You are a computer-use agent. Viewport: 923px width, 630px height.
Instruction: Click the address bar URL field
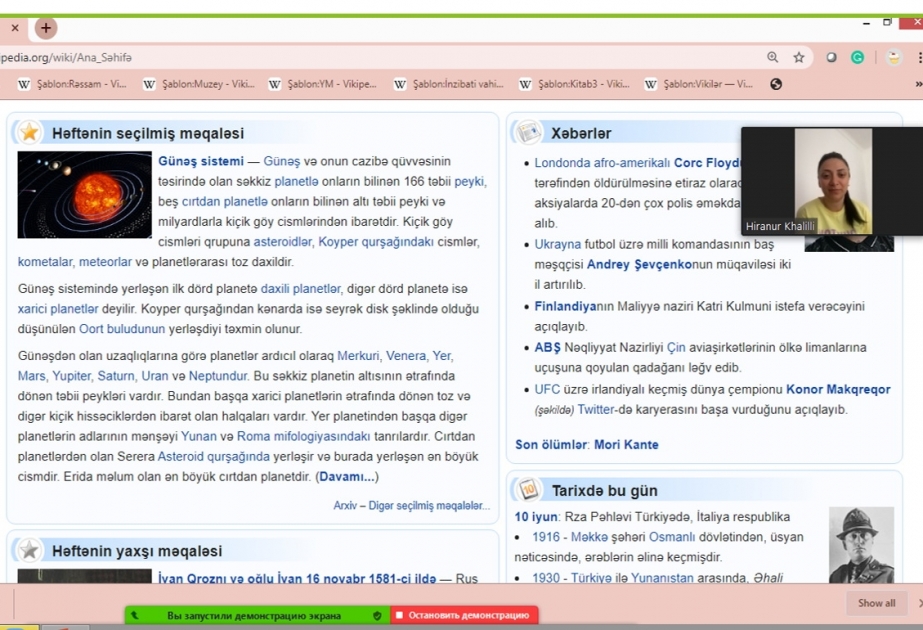pyautogui.click(x=377, y=57)
